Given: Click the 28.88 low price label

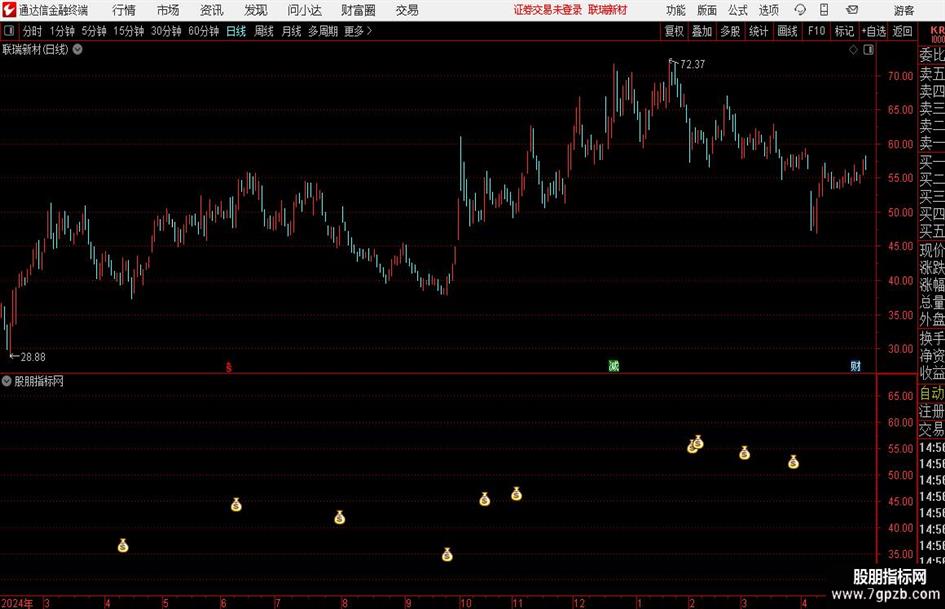Looking at the screenshot, I should (x=33, y=357).
